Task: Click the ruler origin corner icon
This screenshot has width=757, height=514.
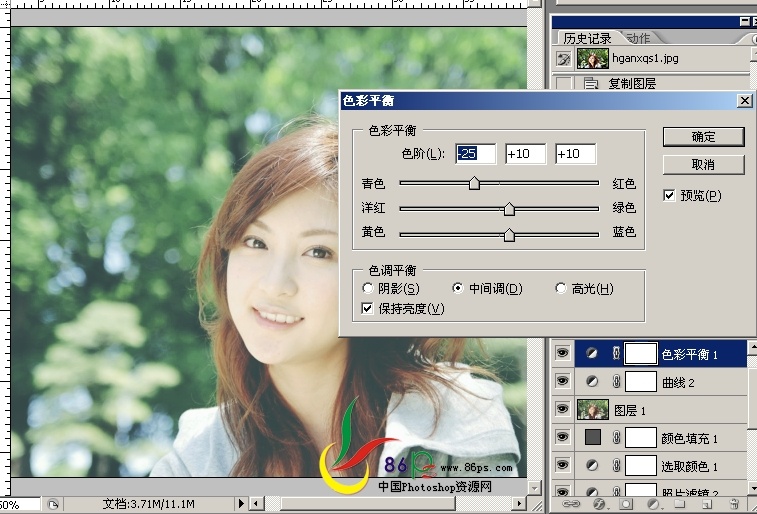Action: (x=5, y=4)
